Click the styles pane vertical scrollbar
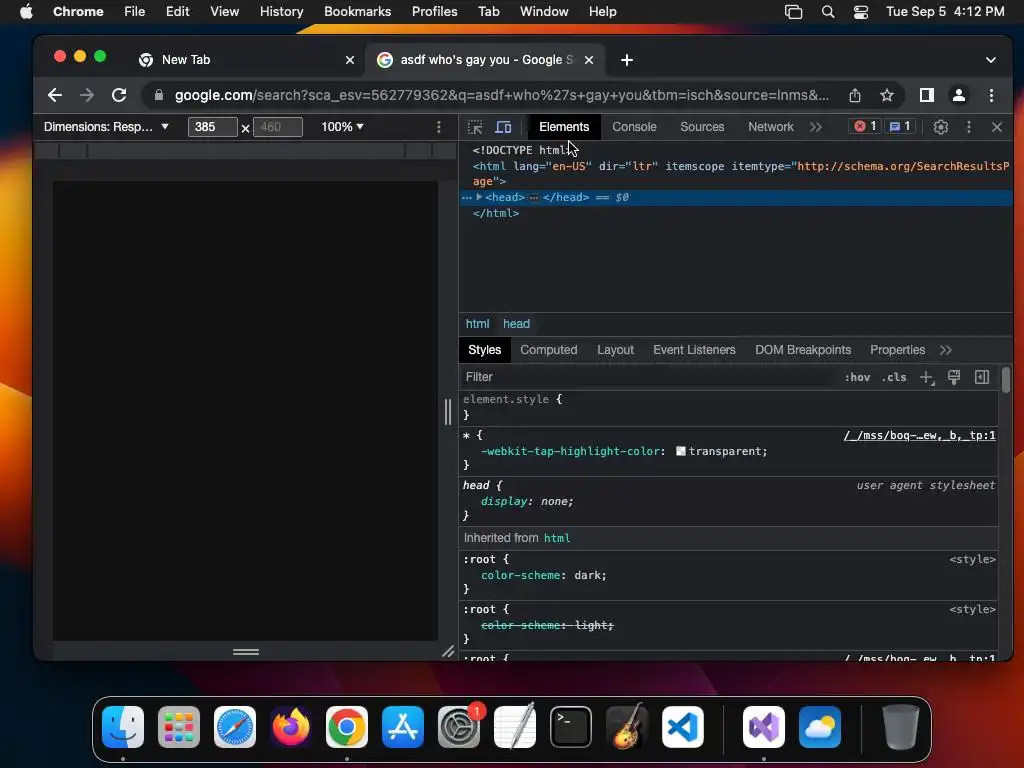Image resolution: width=1024 pixels, height=768 pixels. point(1006,380)
